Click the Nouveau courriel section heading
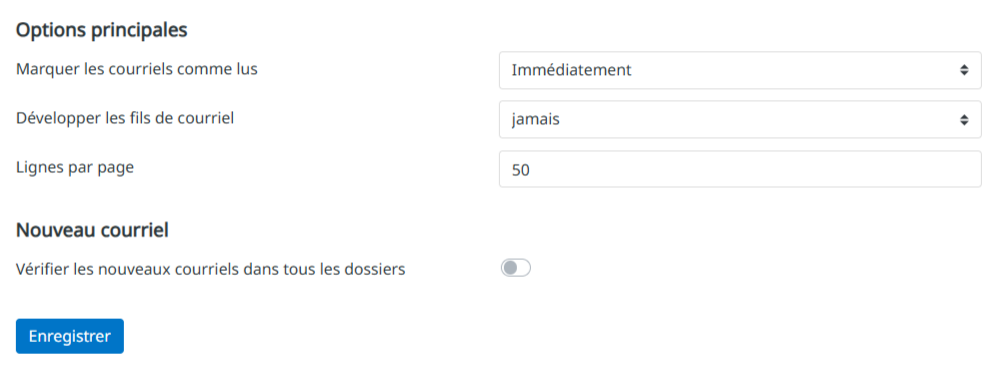991x373 pixels. 92,230
